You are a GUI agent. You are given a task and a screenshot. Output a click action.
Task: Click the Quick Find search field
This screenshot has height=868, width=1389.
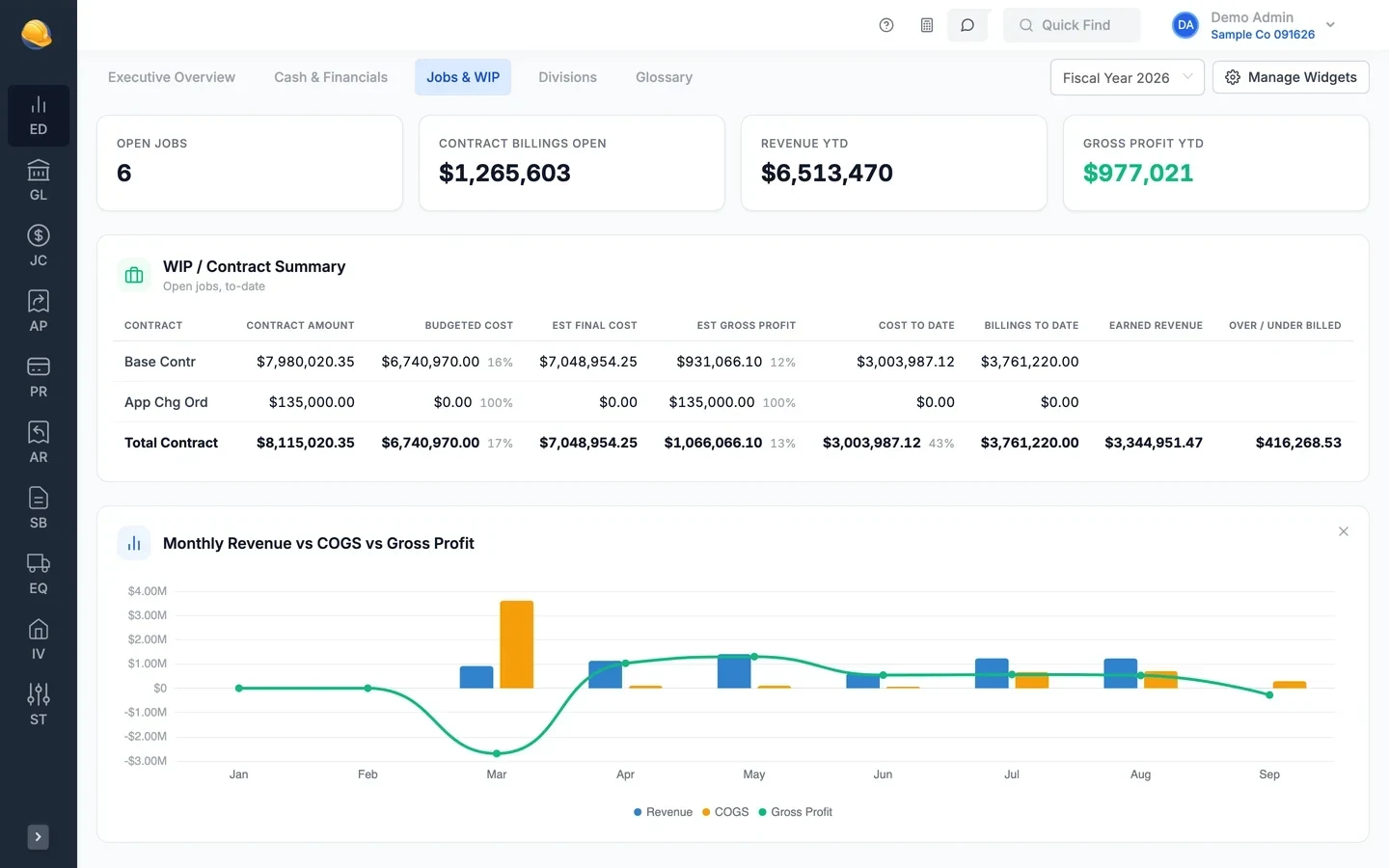(x=1072, y=25)
